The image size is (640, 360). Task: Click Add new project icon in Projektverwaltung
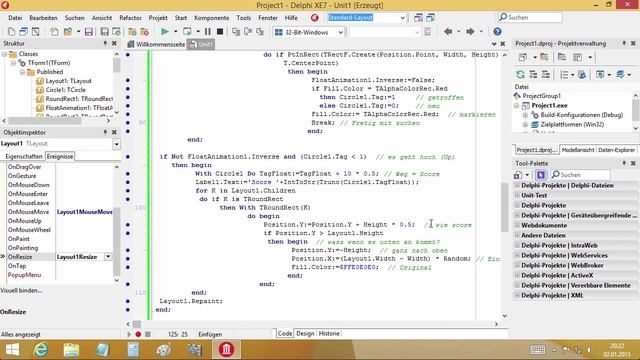(x=523, y=58)
